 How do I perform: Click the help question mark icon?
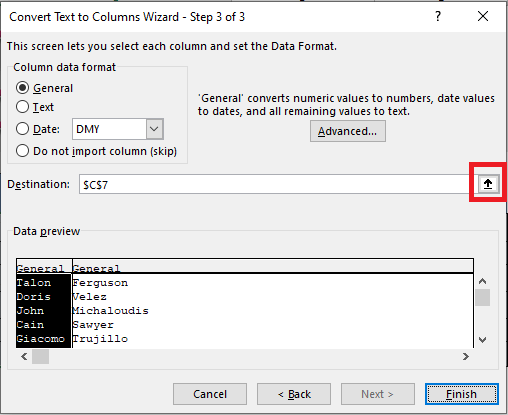pos(438,16)
